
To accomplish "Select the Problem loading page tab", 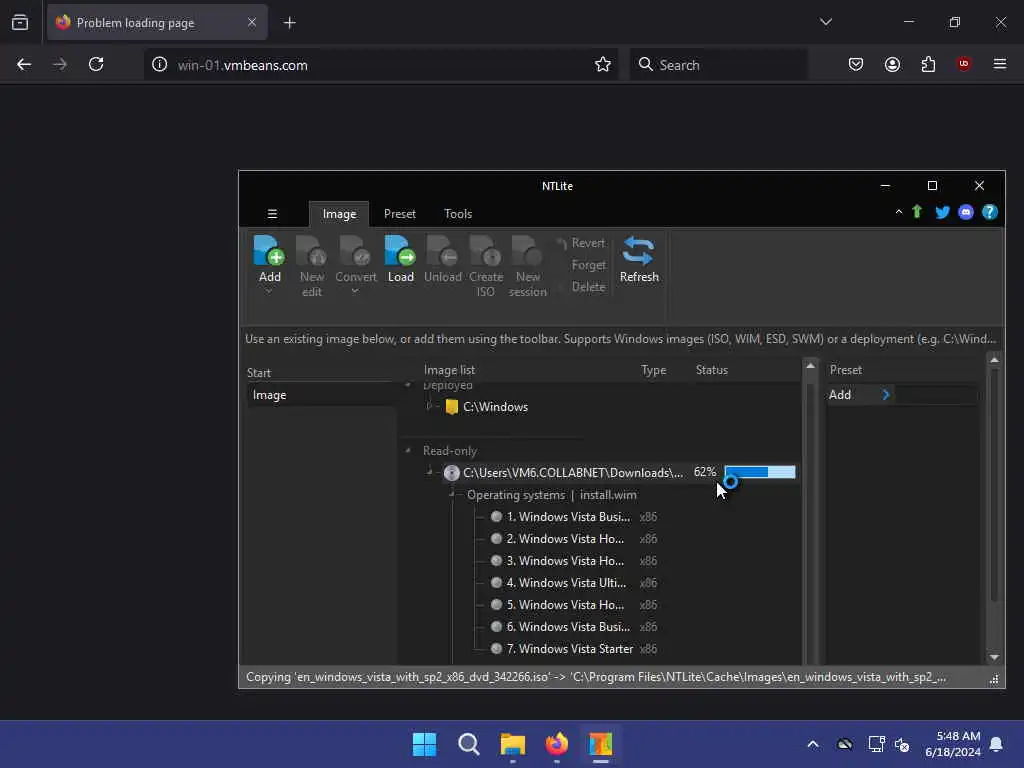I will point(157,22).
